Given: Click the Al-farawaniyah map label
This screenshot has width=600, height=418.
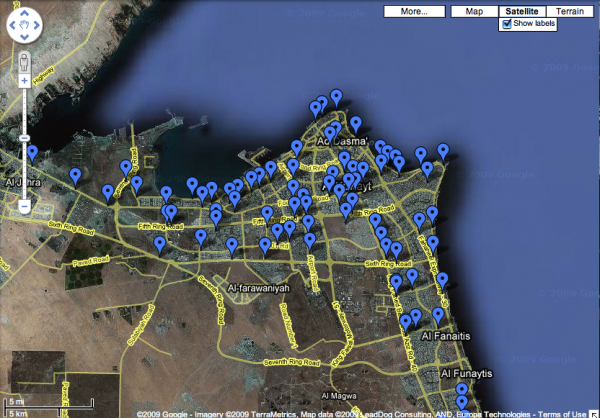Looking at the screenshot, I should (259, 288).
